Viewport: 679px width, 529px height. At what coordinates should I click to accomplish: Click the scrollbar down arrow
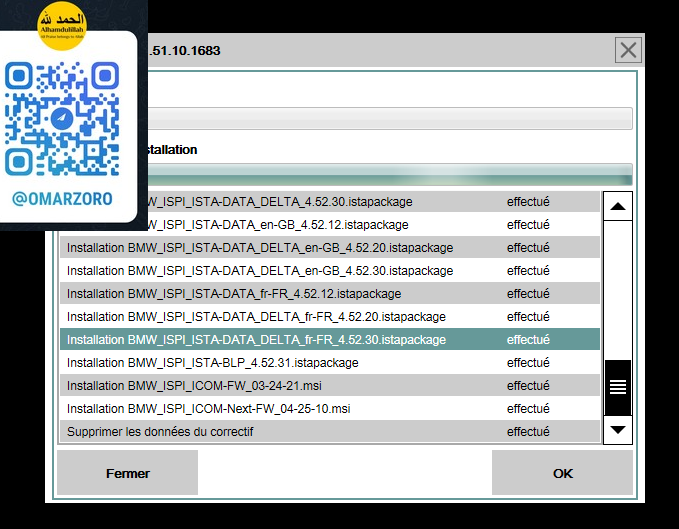pos(618,430)
